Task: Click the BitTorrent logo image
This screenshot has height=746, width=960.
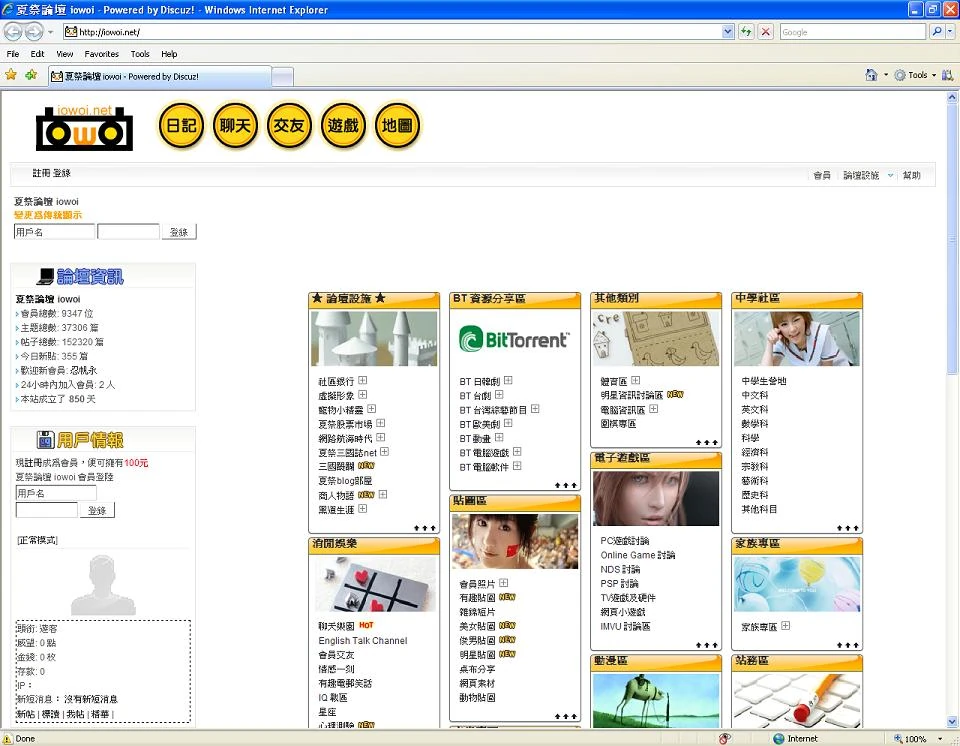Action: (x=514, y=339)
